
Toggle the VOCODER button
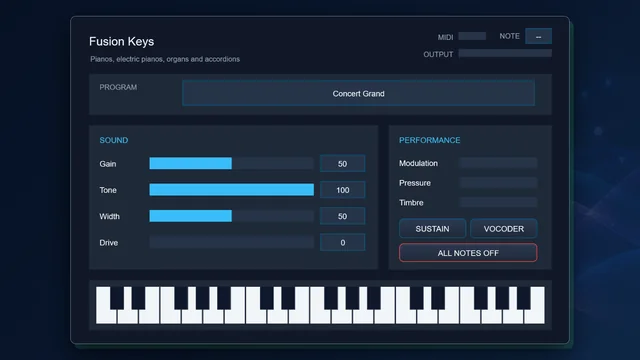(x=504, y=229)
